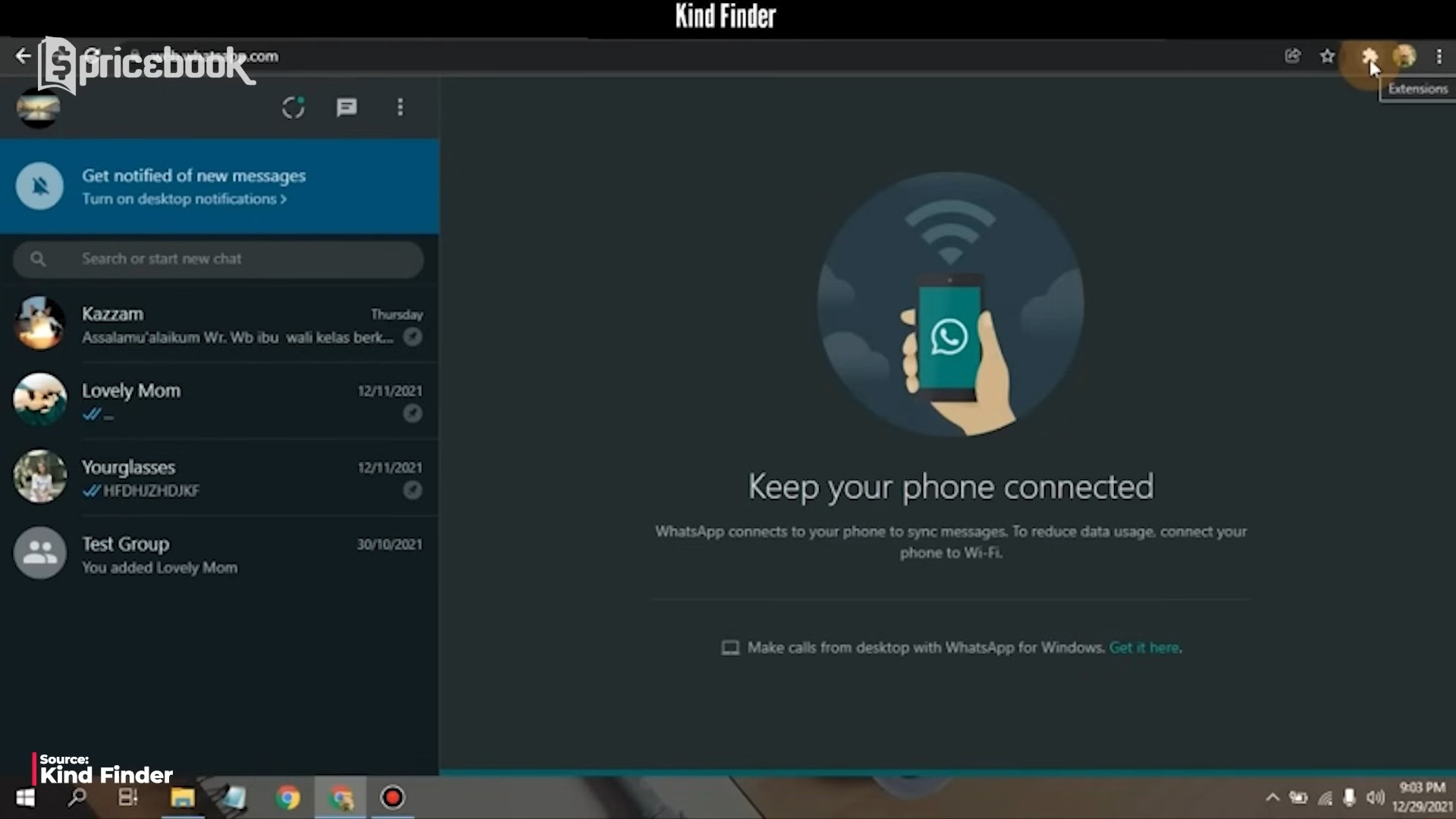Click the browser back arrow
Image resolution: width=1456 pixels, height=819 pixels.
[x=23, y=55]
